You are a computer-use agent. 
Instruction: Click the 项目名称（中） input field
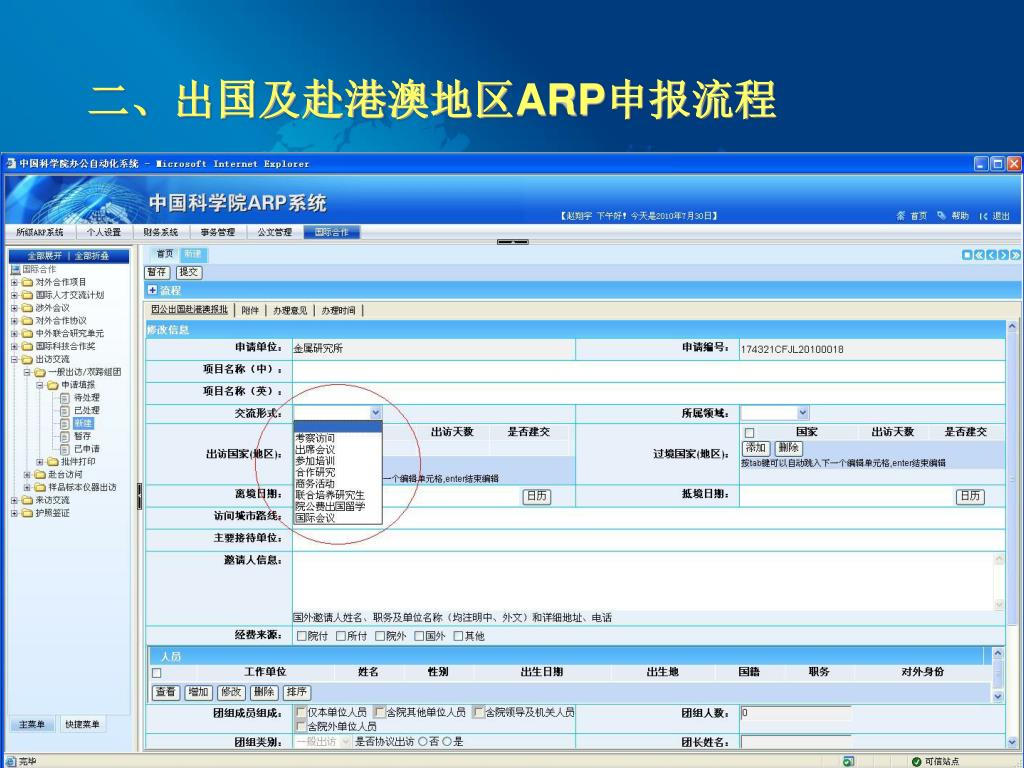648,370
